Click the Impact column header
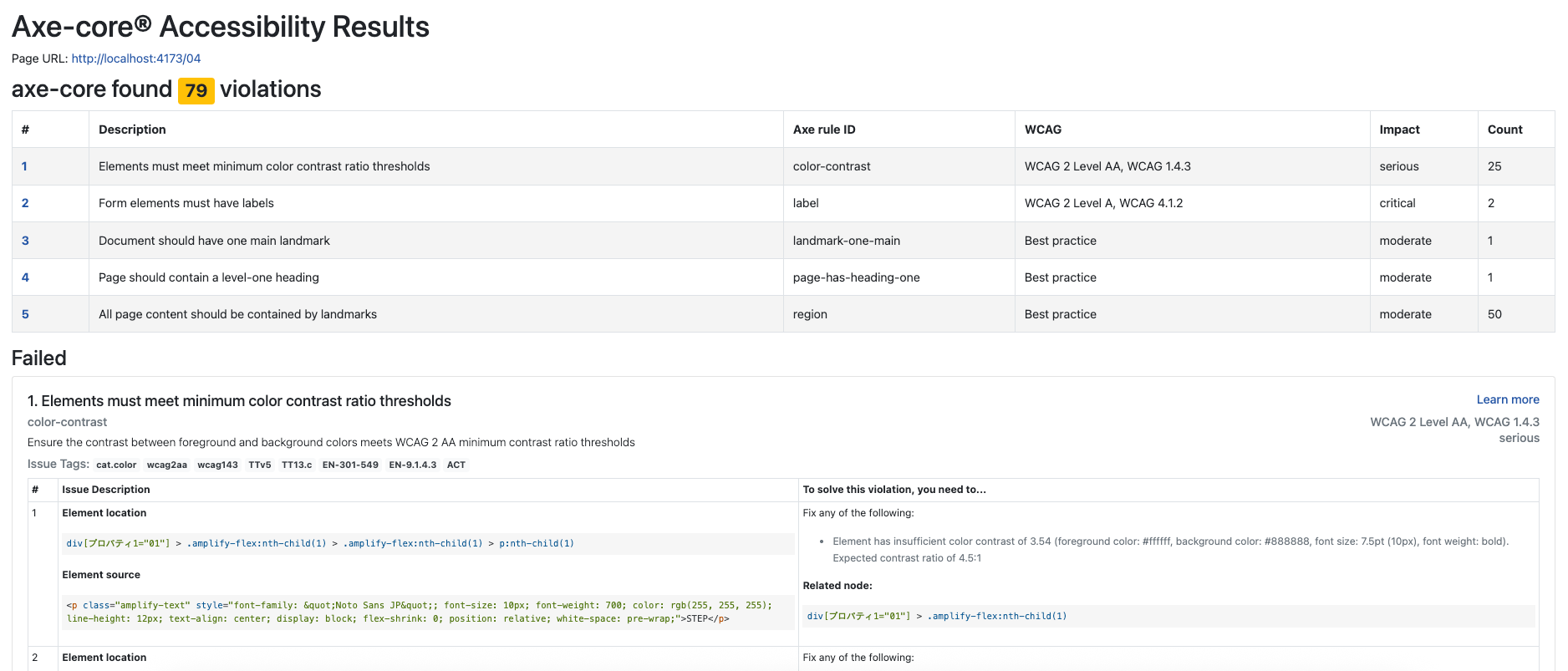Viewport: 1568px width, 671px height. coord(1399,130)
